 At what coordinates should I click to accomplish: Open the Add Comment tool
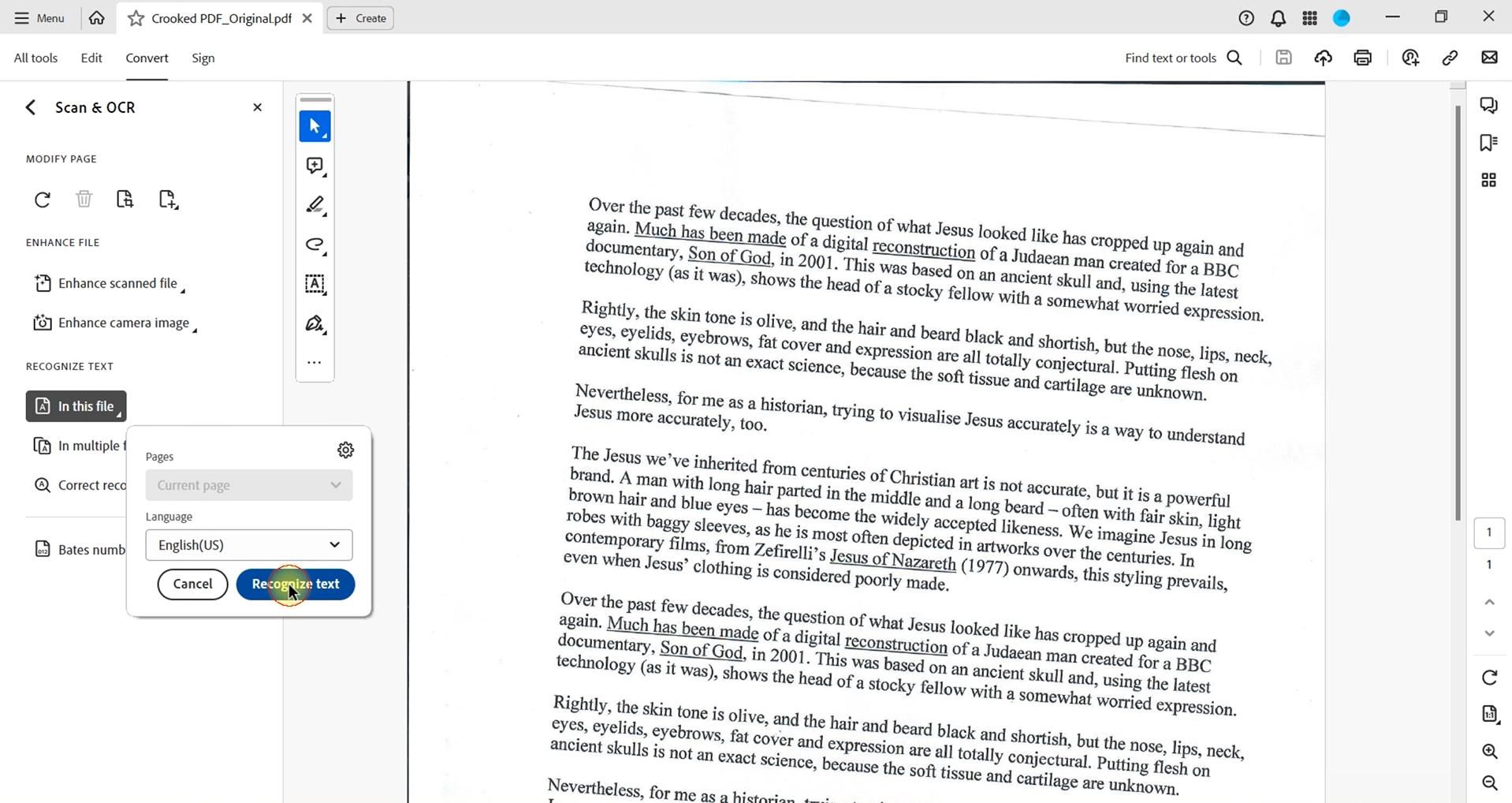314,166
